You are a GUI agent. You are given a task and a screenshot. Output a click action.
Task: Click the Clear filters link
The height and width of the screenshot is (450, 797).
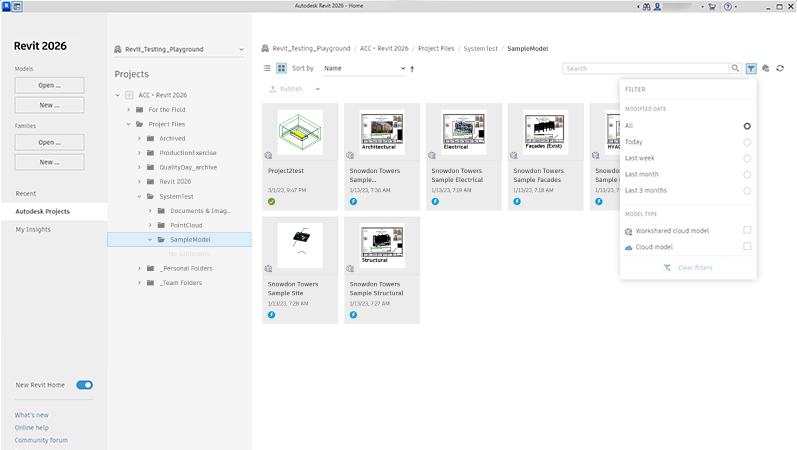tap(695, 267)
